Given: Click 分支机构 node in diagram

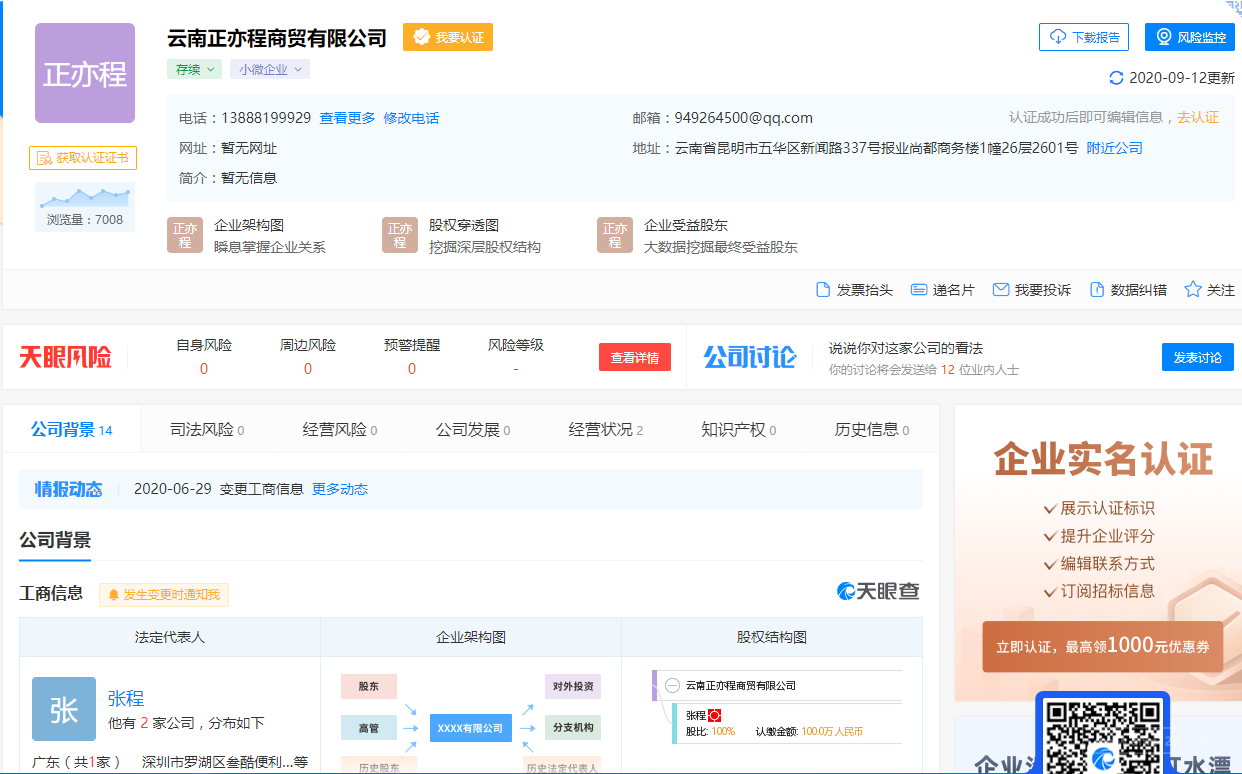Looking at the screenshot, I should [573, 728].
